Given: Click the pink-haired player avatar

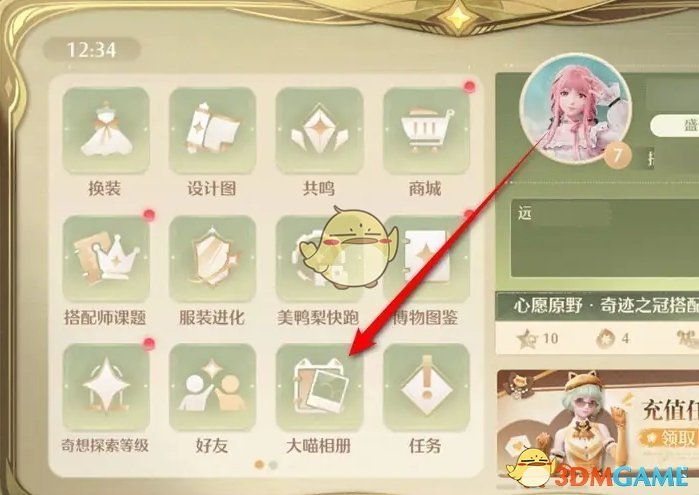Looking at the screenshot, I should (x=576, y=110).
